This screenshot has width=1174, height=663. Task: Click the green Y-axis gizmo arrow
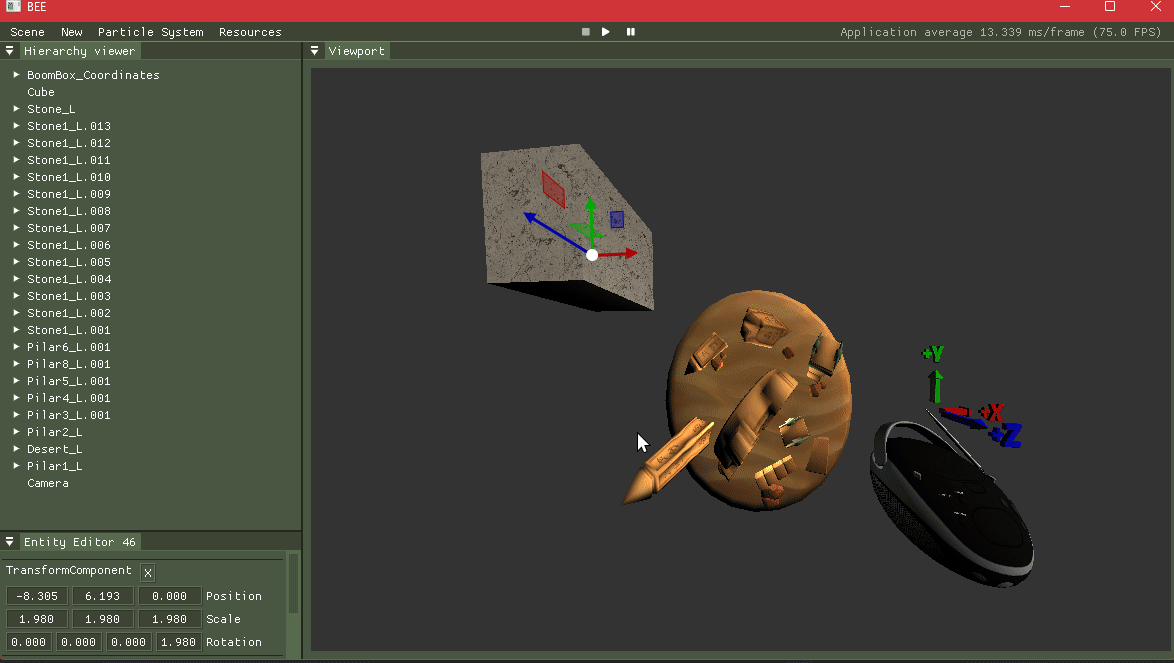point(591,213)
